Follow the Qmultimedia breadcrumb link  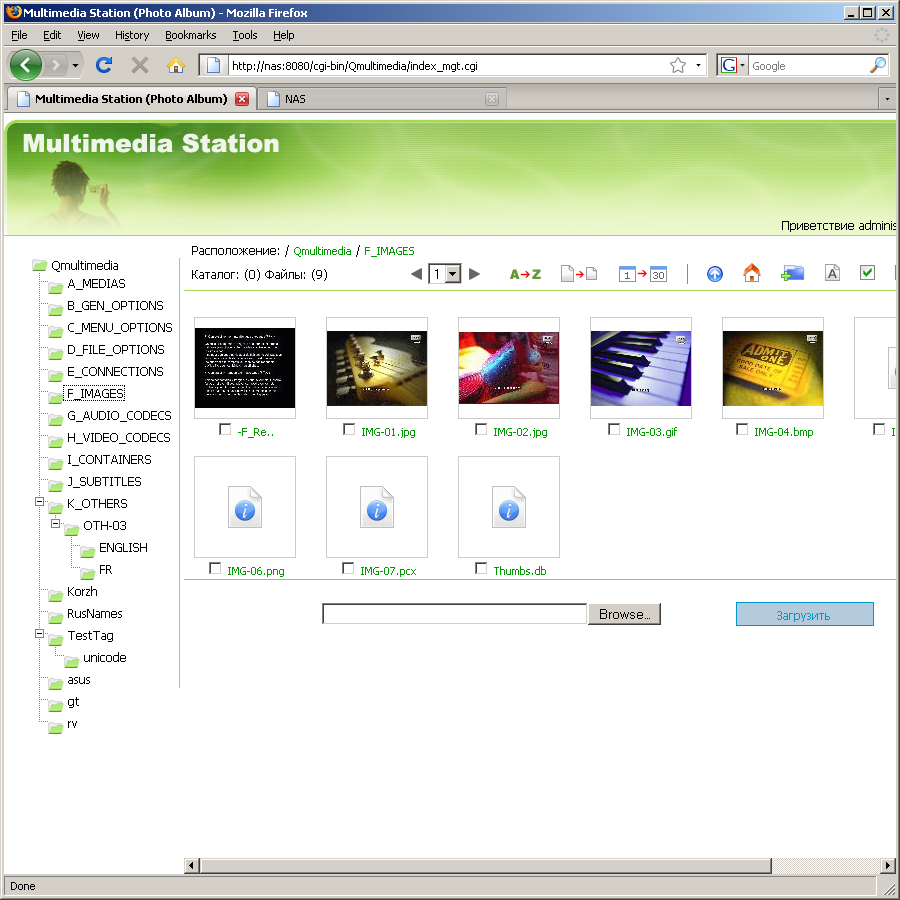322,251
